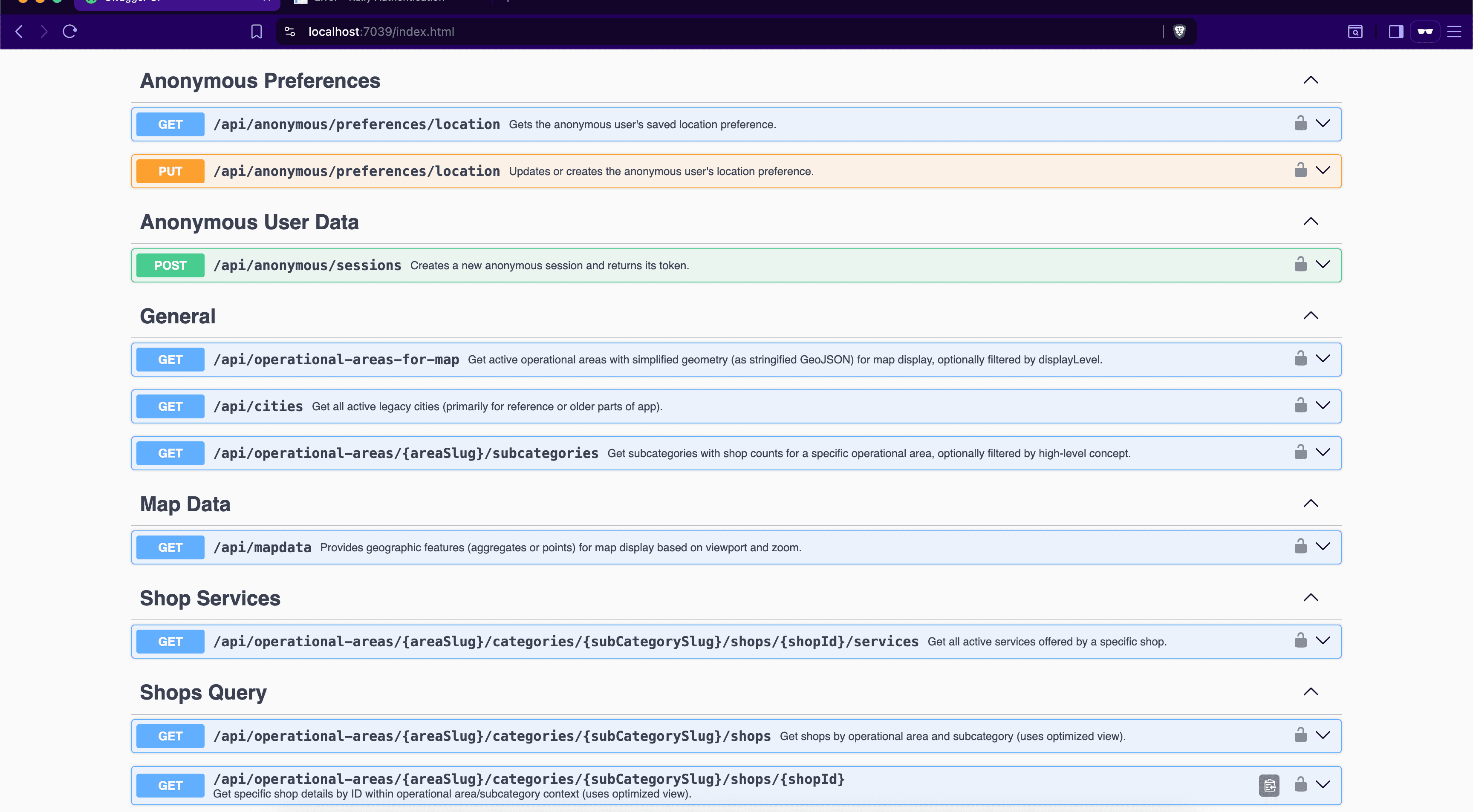
Task: Click GET badge for anonymous preferences location
Action: tap(170, 124)
